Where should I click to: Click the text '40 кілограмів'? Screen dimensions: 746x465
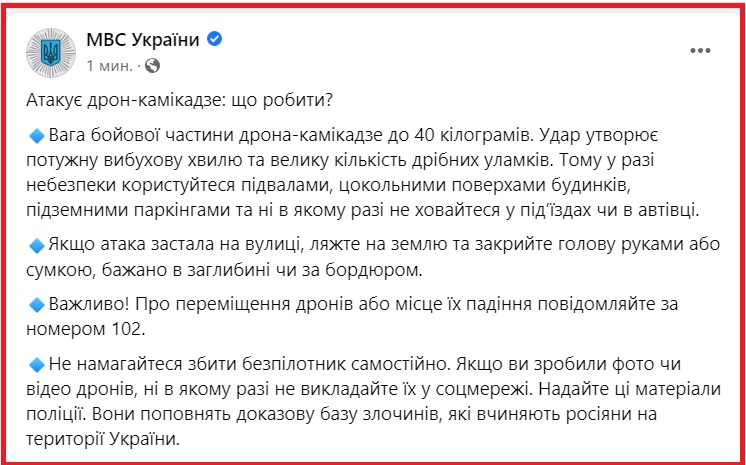pos(473,136)
